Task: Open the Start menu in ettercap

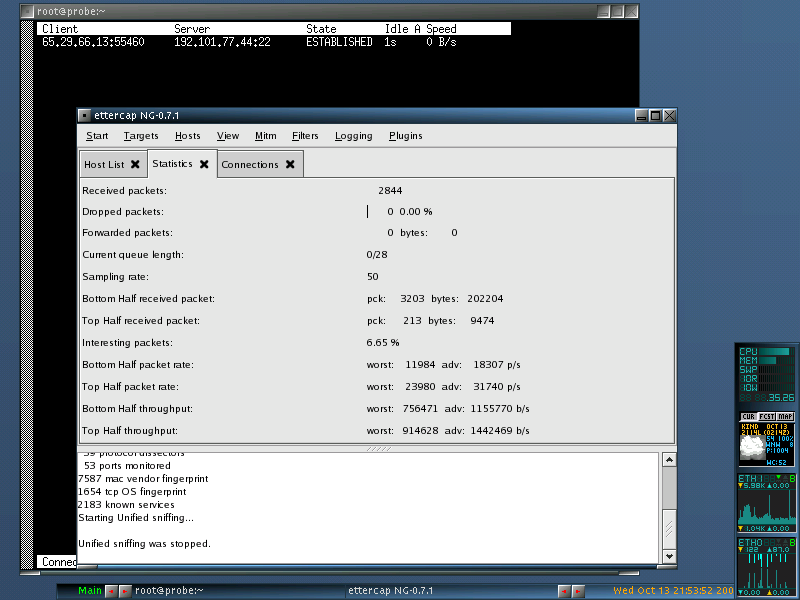Action: [97, 136]
